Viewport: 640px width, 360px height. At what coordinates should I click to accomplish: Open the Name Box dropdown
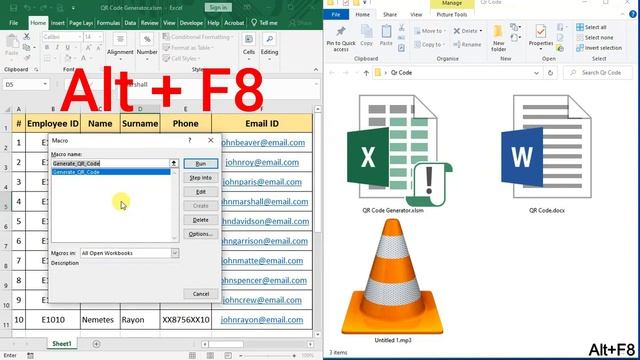(x=45, y=84)
